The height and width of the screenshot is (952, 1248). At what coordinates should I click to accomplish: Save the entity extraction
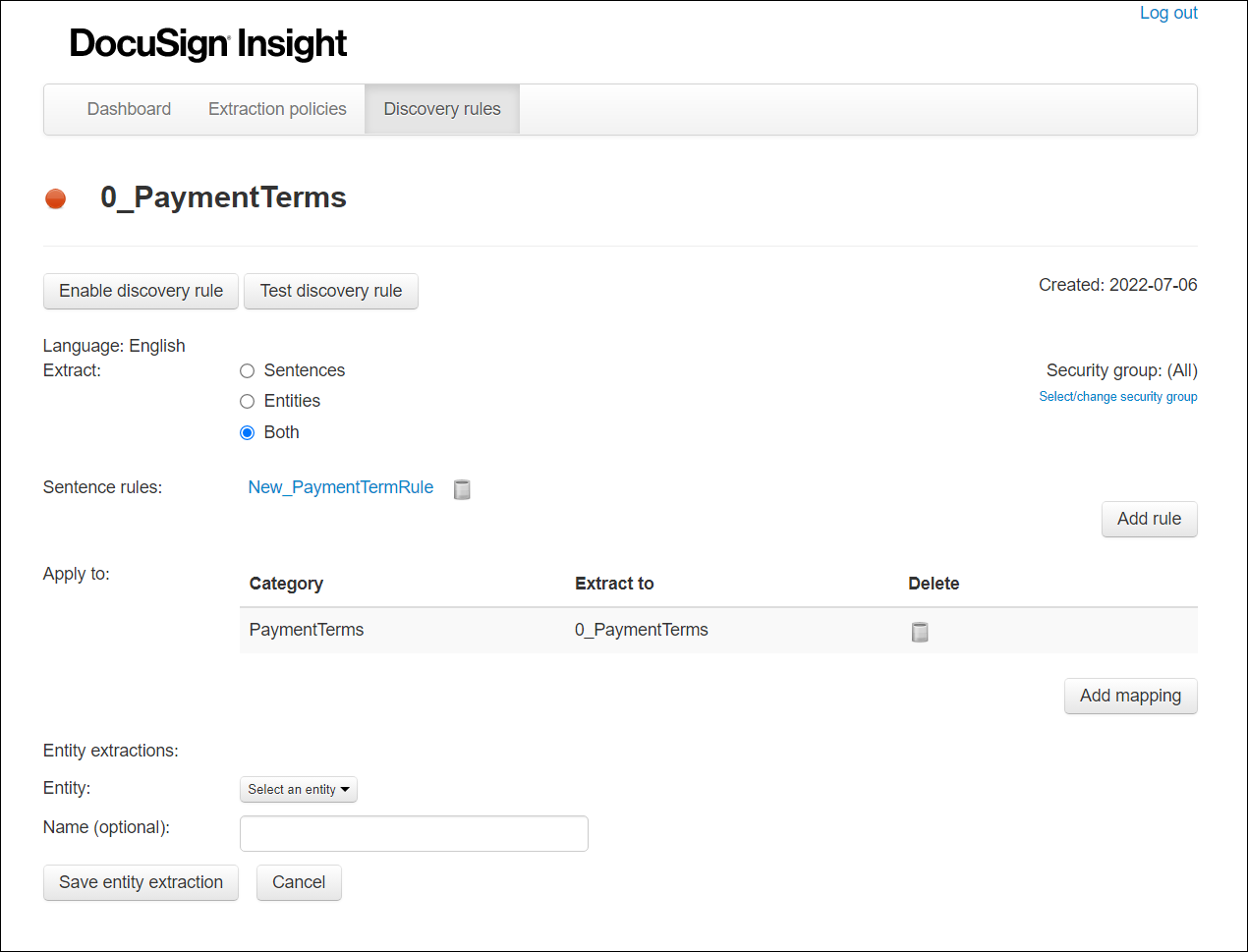[141, 883]
